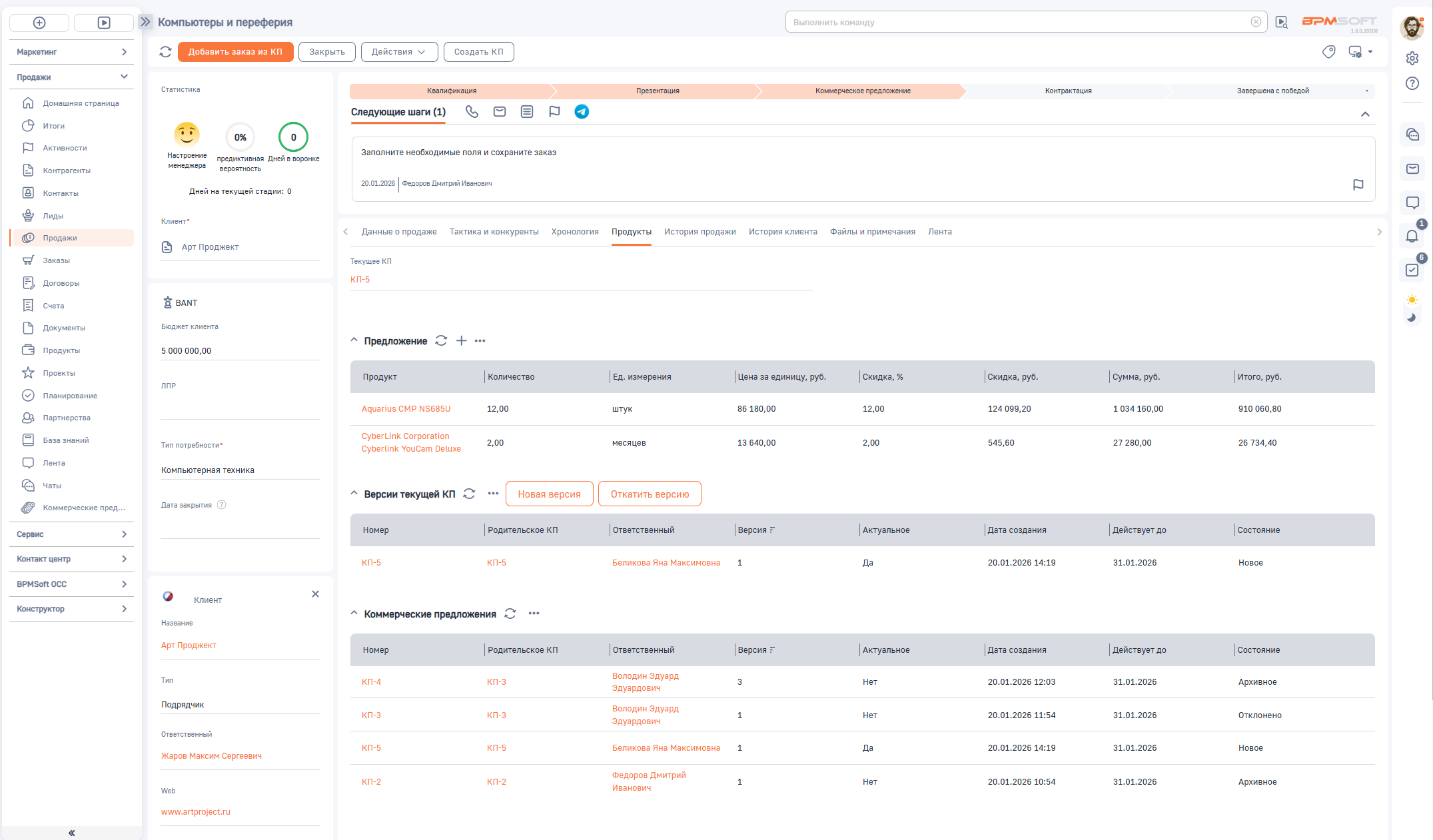Click the phone call icon in next steps
The height and width of the screenshot is (840, 1433).
tap(472, 112)
